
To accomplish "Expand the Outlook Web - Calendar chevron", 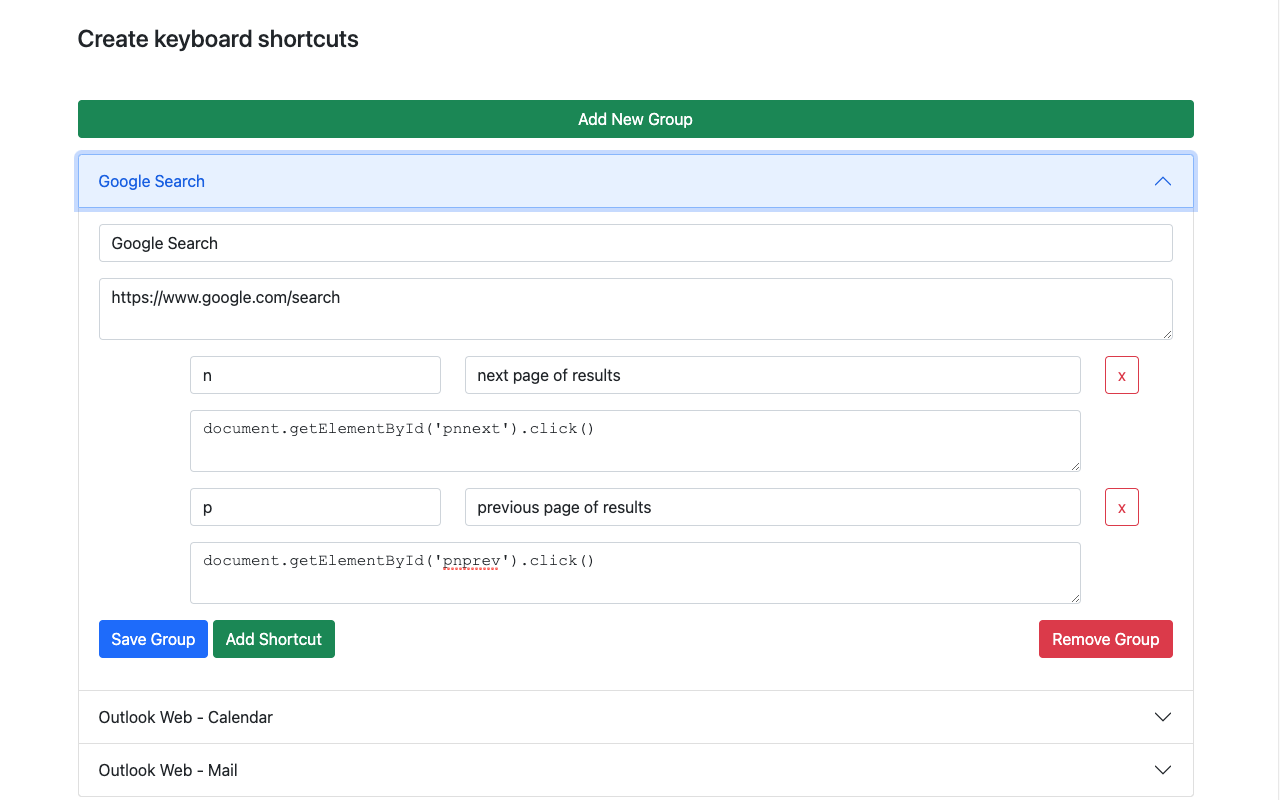I will pyautogui.click(x=1162, y=717).
